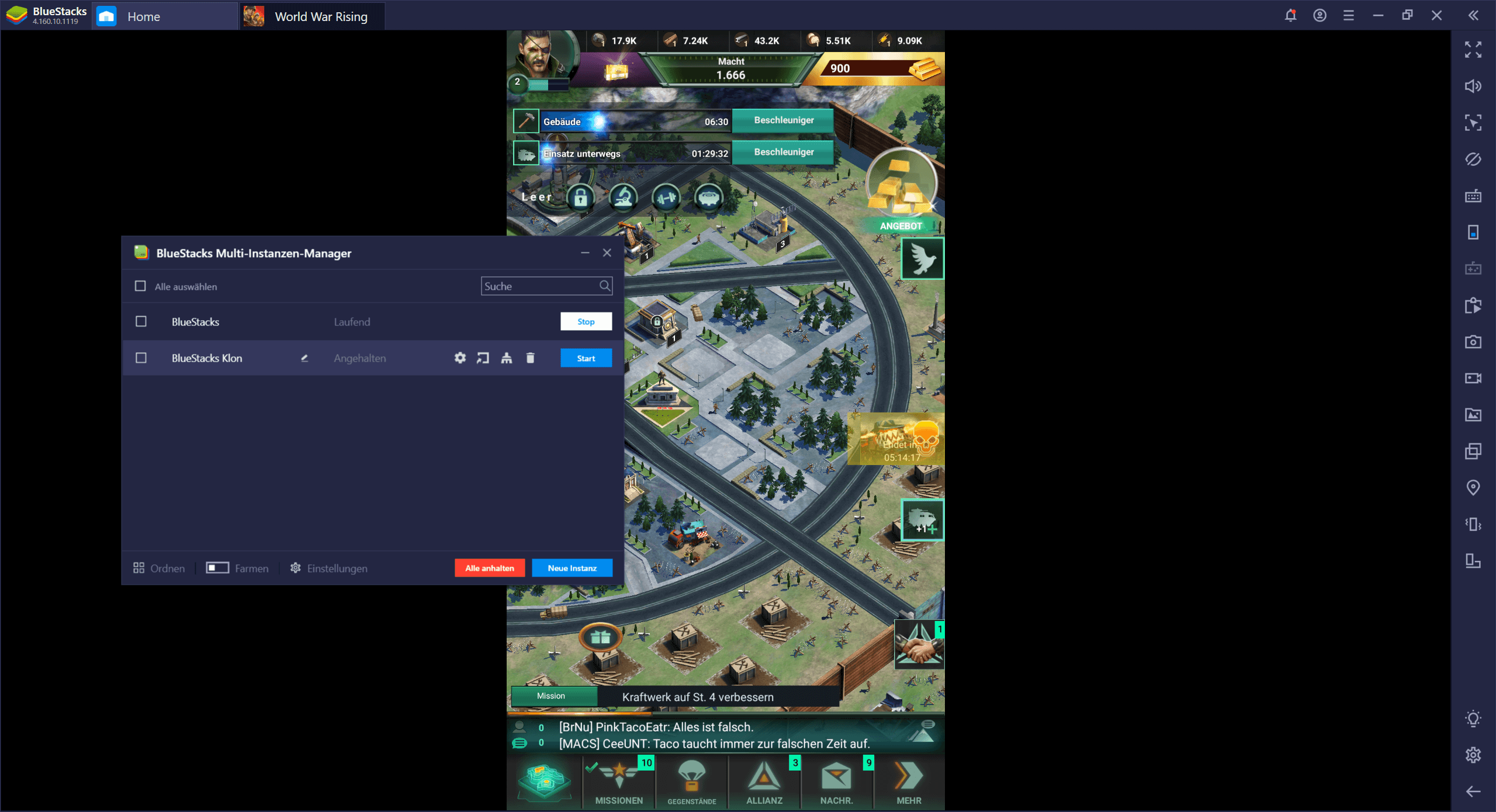Open the ALLIANZ menu
Image resolution: width=1496 pixels, height=812 pixels.
(x=764, y=783)
